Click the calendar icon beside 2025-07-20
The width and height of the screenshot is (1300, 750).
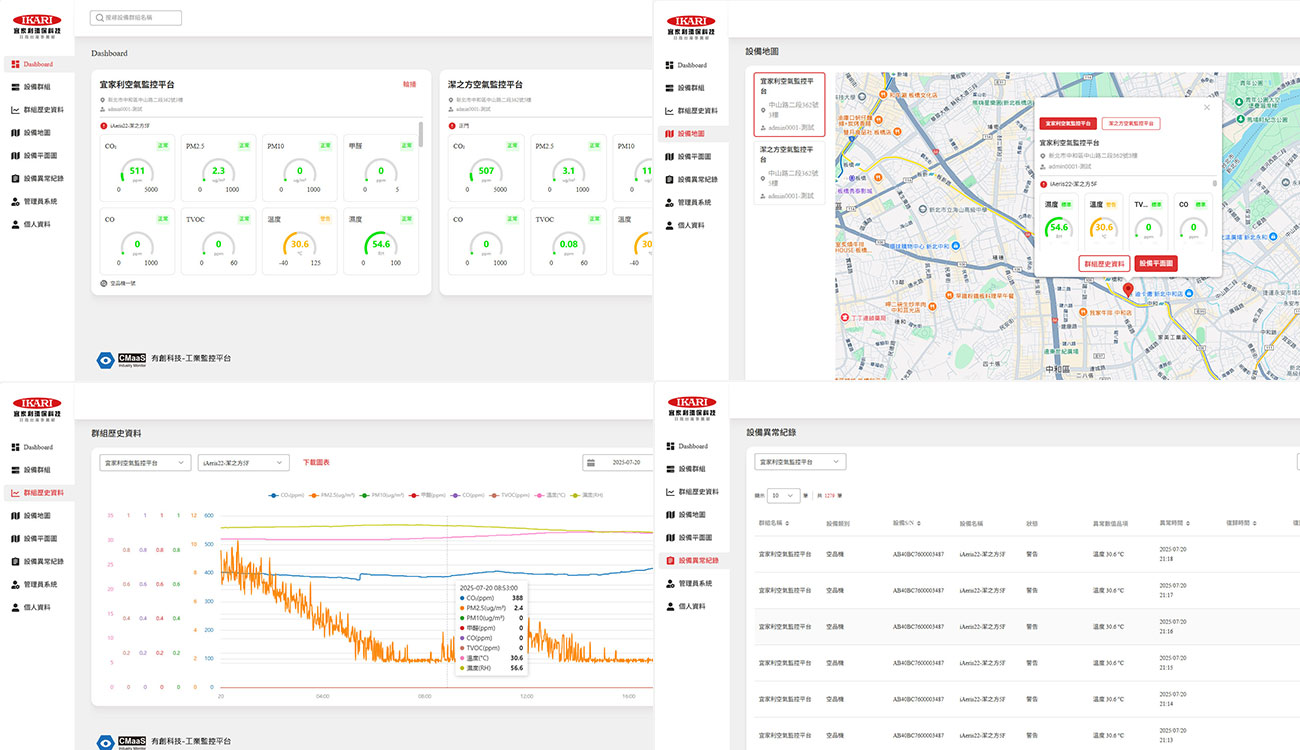click(x=591, y=463)
